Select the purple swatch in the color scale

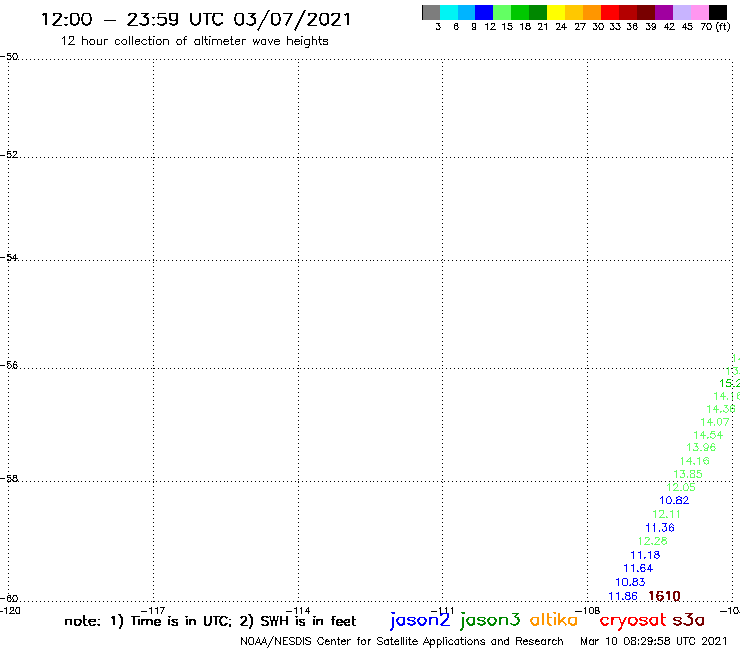tap(664, 12)
